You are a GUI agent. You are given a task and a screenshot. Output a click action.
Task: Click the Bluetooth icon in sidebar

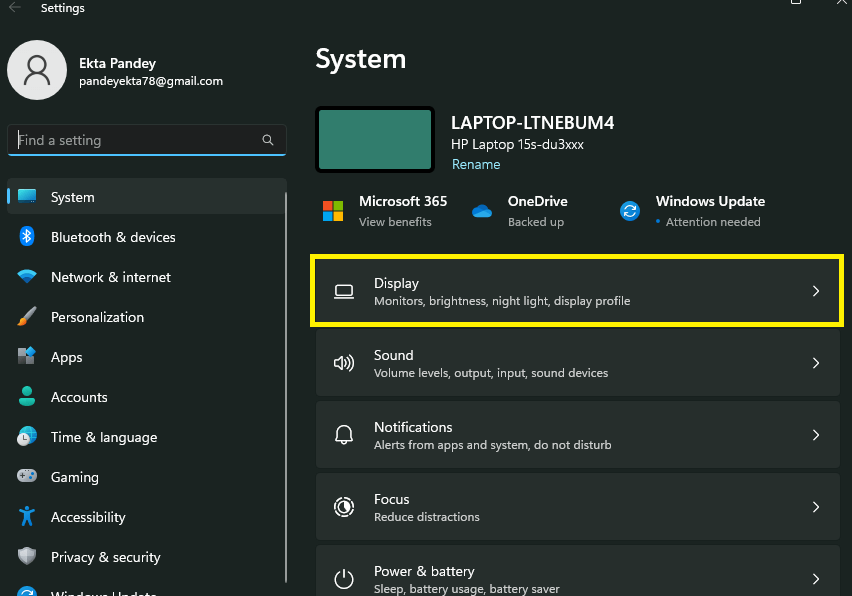click(28, 237)
